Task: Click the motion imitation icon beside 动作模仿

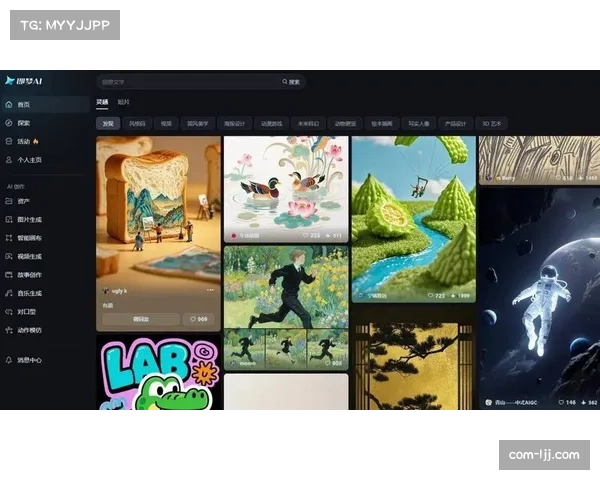Action: click(9, 330)
